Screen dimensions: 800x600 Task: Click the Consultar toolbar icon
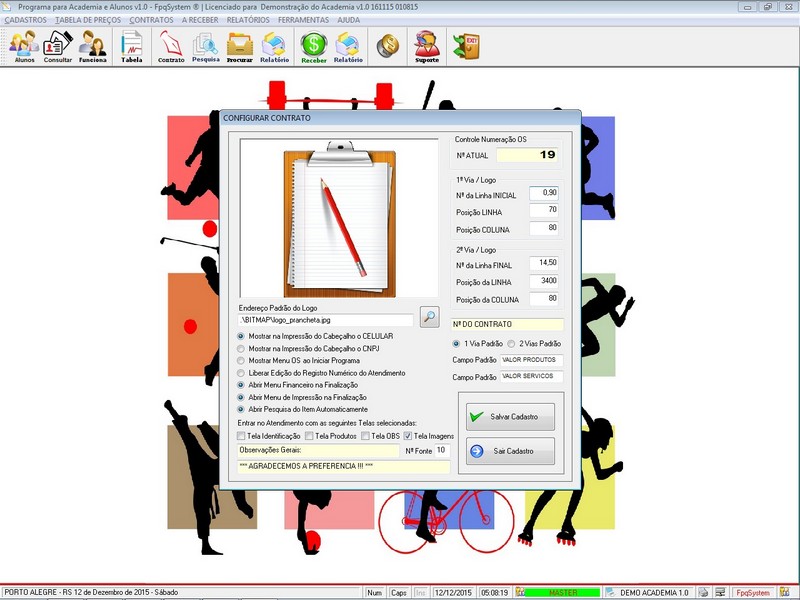[x=58, y=46]
